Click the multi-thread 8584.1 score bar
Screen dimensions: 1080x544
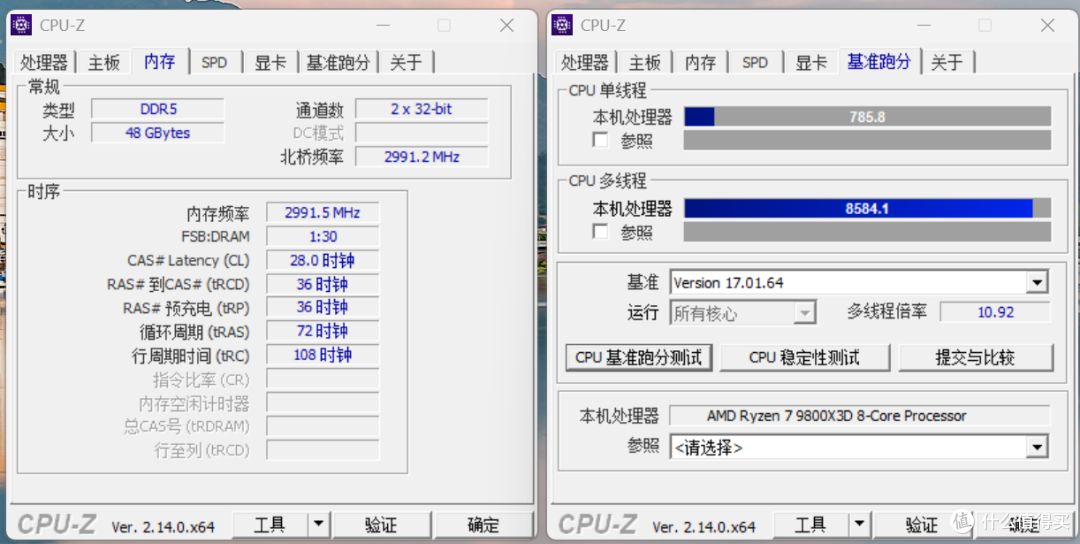[867, 208]
